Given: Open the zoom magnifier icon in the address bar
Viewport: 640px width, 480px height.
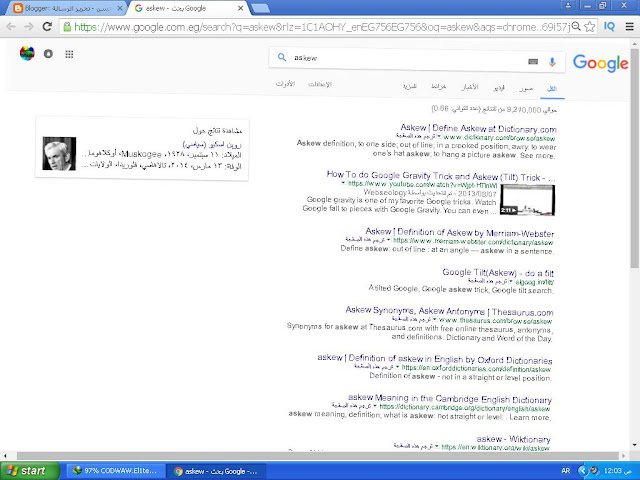Looking at the screenshot, I should (x=576, y=27).
